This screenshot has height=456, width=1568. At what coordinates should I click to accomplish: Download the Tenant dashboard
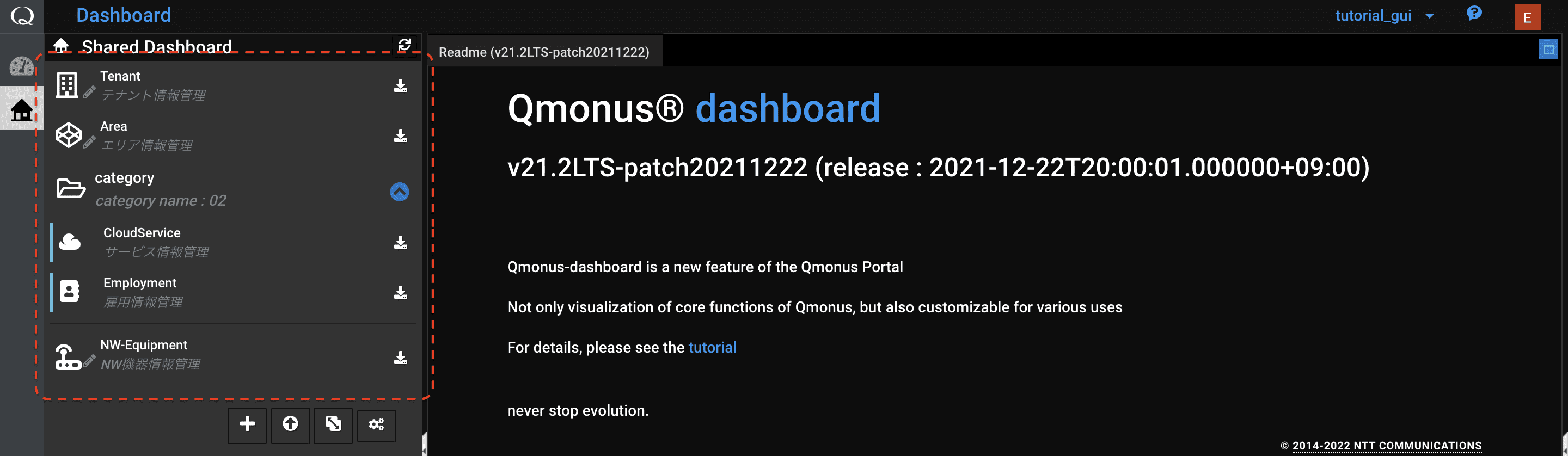401,86
